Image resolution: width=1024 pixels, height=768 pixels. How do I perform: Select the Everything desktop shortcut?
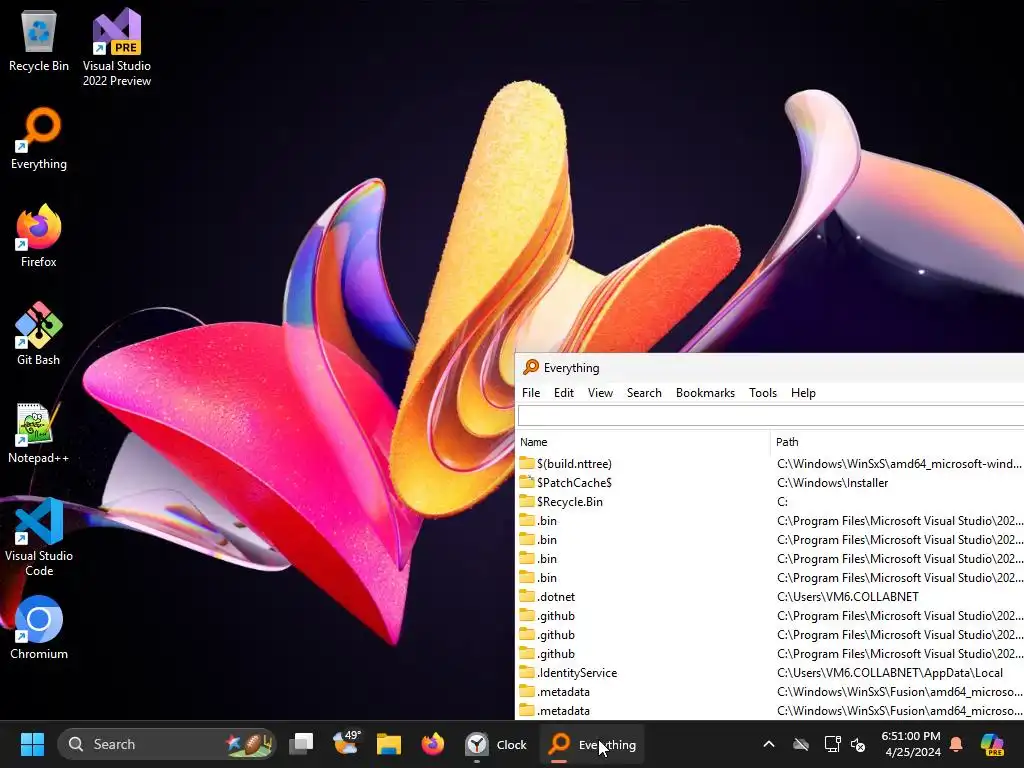coord(39,138)
